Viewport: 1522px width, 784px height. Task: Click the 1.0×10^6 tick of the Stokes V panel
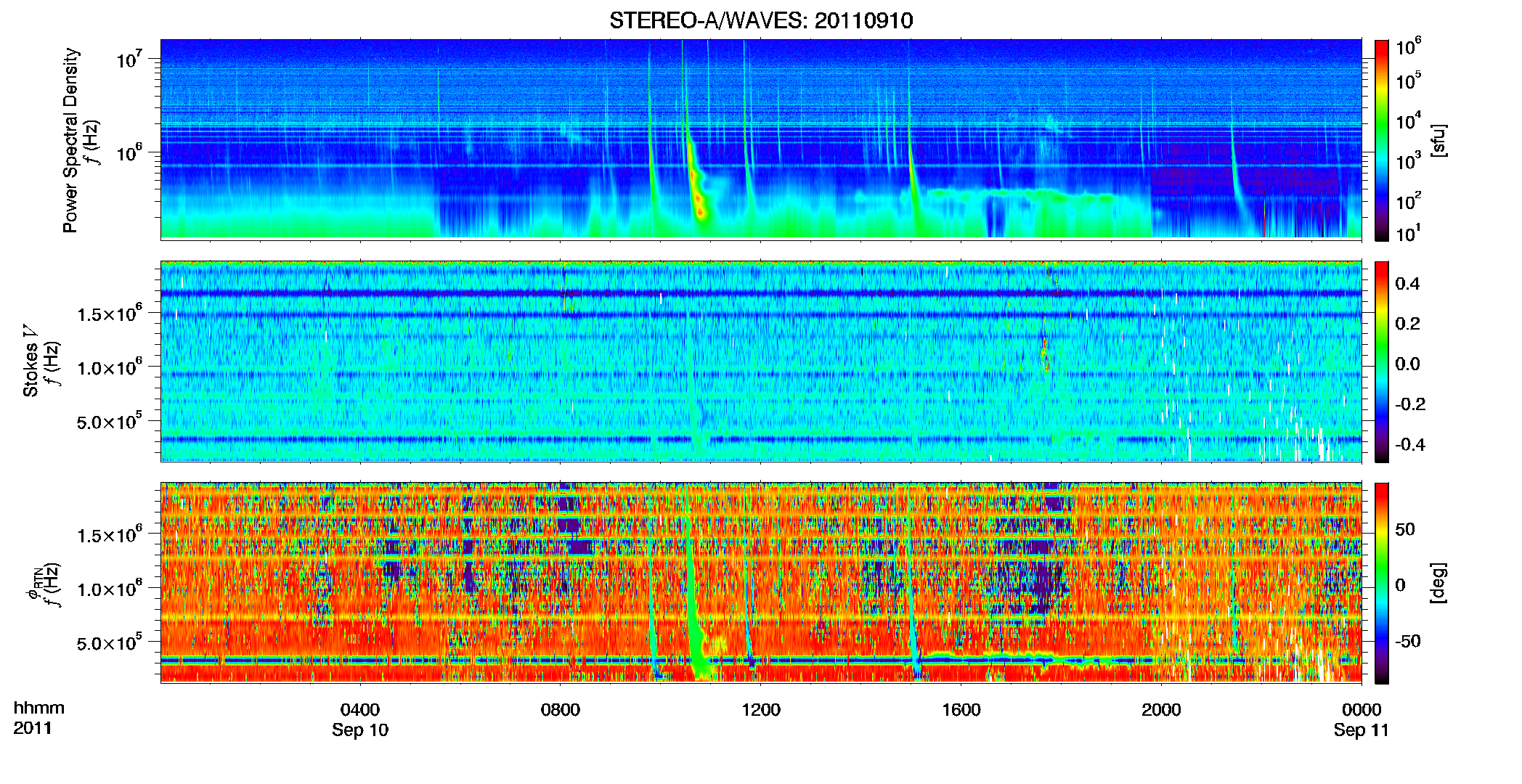110,367
